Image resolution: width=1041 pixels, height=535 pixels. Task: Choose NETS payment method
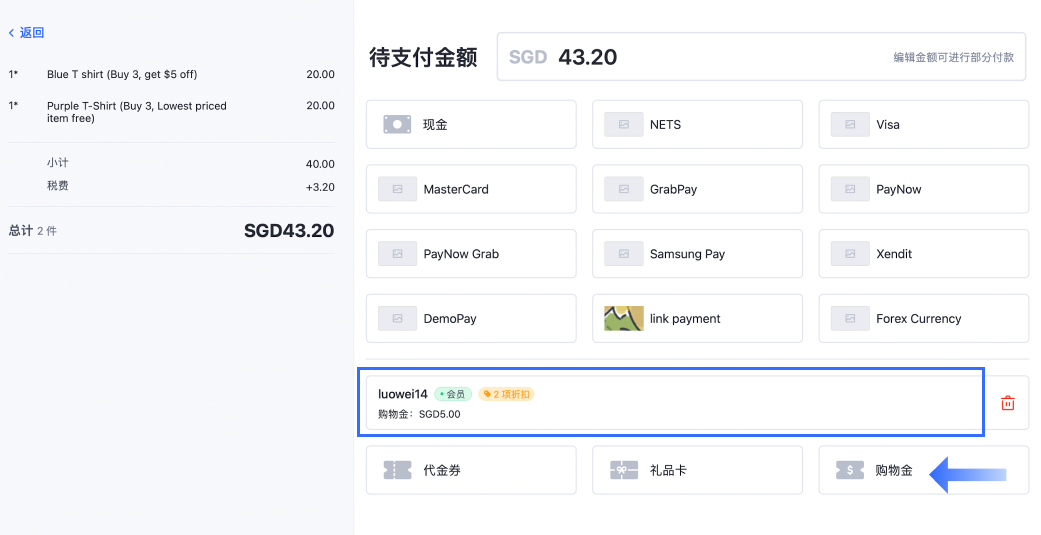click(697, 124)
